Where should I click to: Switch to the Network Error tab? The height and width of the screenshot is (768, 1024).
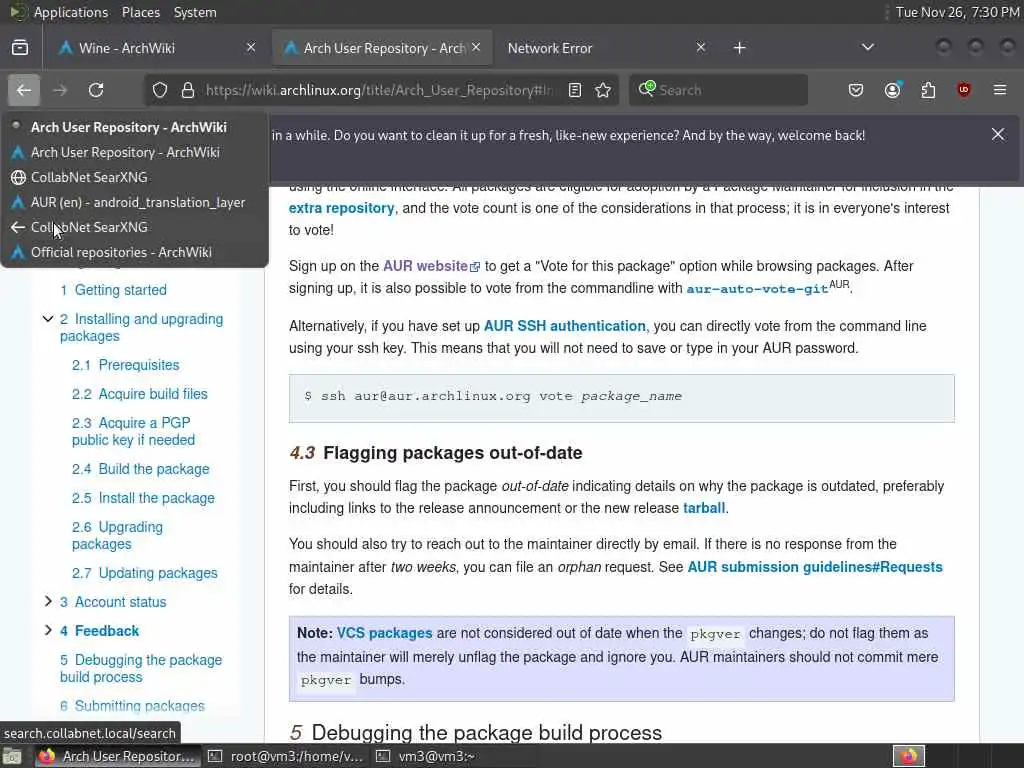[604, 48]
